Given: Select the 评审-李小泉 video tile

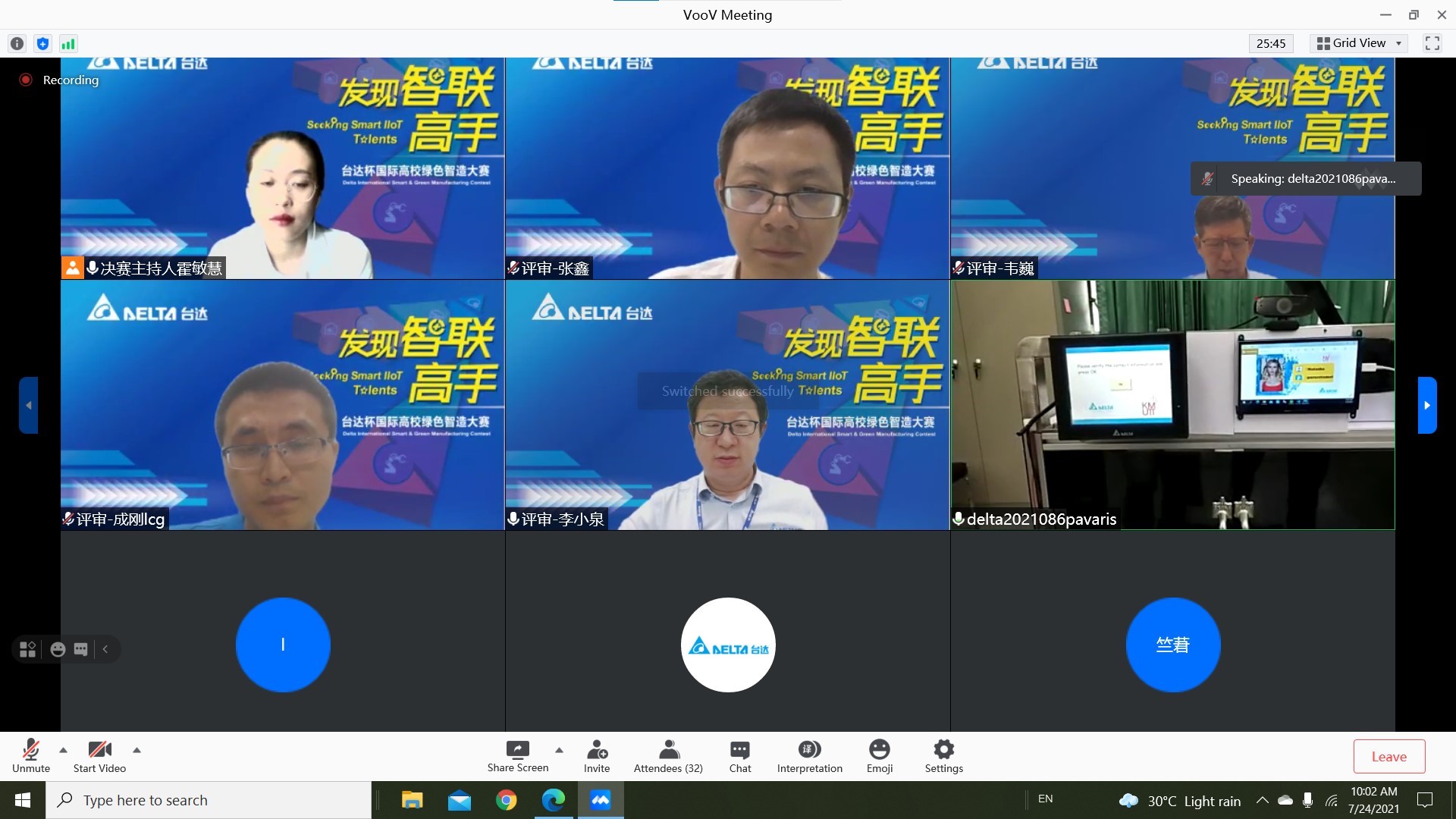Looking at the screenshot, I should pos(727,405).
